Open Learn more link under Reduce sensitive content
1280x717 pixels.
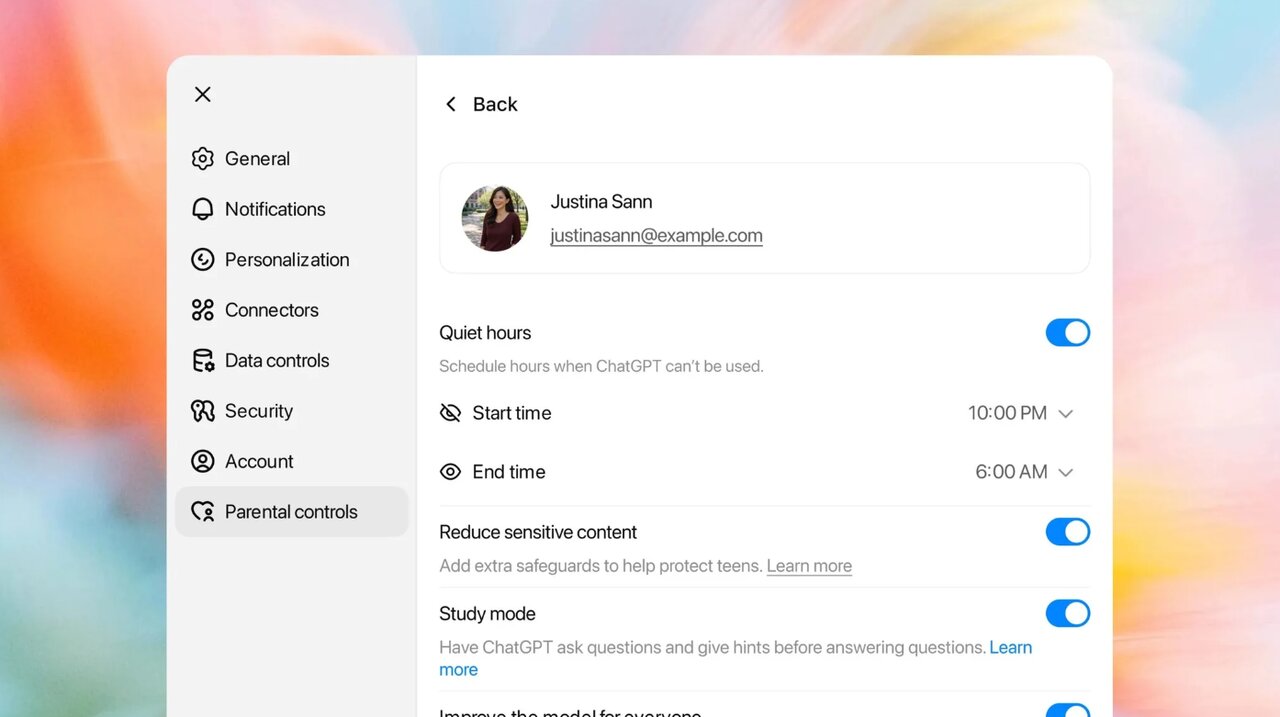point(809,566)
